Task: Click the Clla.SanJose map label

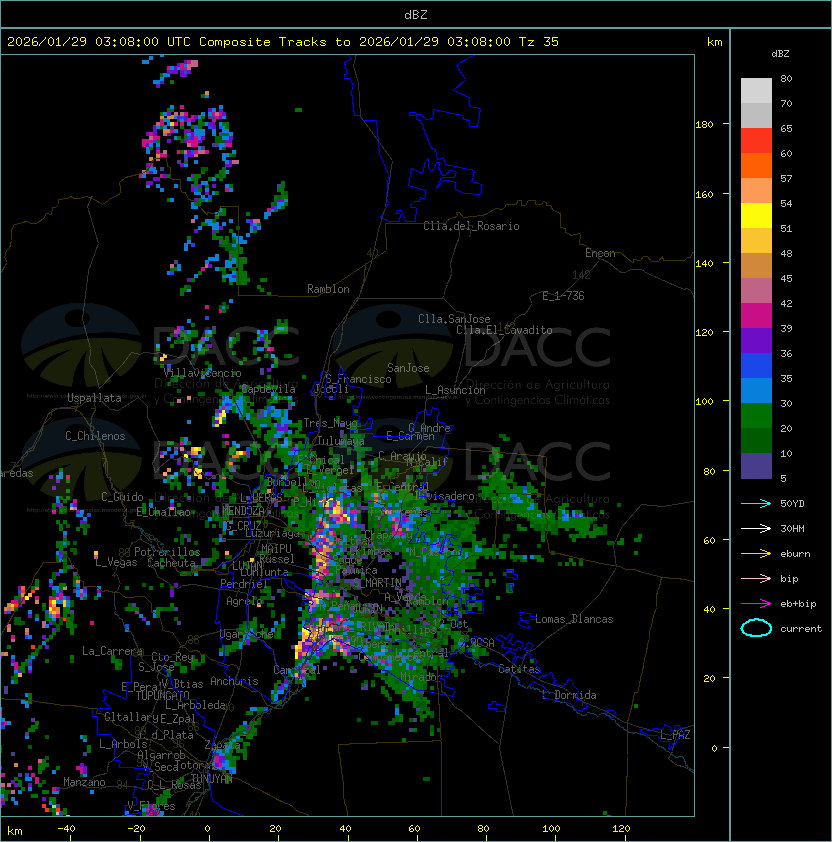Action: pos(454,319)
